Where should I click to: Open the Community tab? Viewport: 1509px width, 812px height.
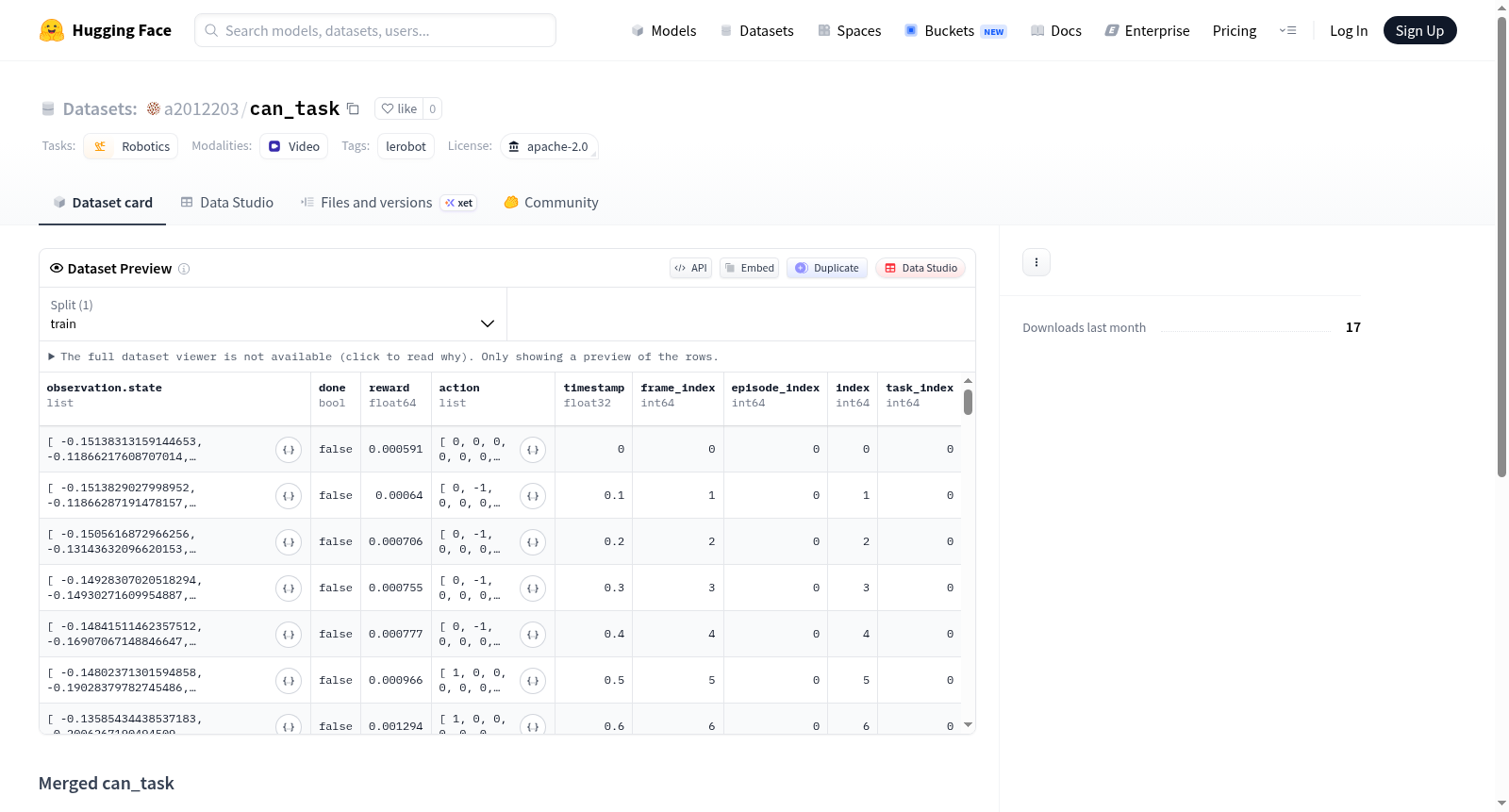pos(551,203)
